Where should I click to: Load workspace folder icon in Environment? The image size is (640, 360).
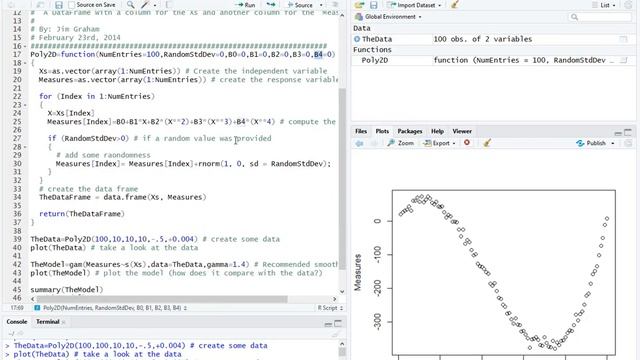[359, 5]
